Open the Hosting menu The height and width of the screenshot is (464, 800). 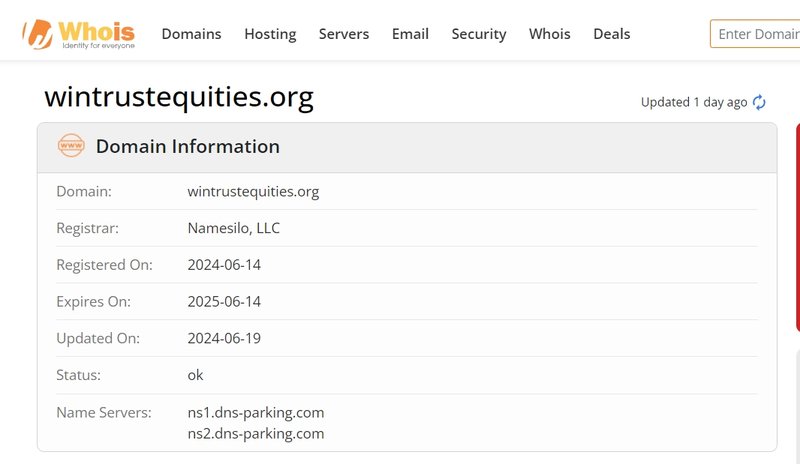pos(270,34)
